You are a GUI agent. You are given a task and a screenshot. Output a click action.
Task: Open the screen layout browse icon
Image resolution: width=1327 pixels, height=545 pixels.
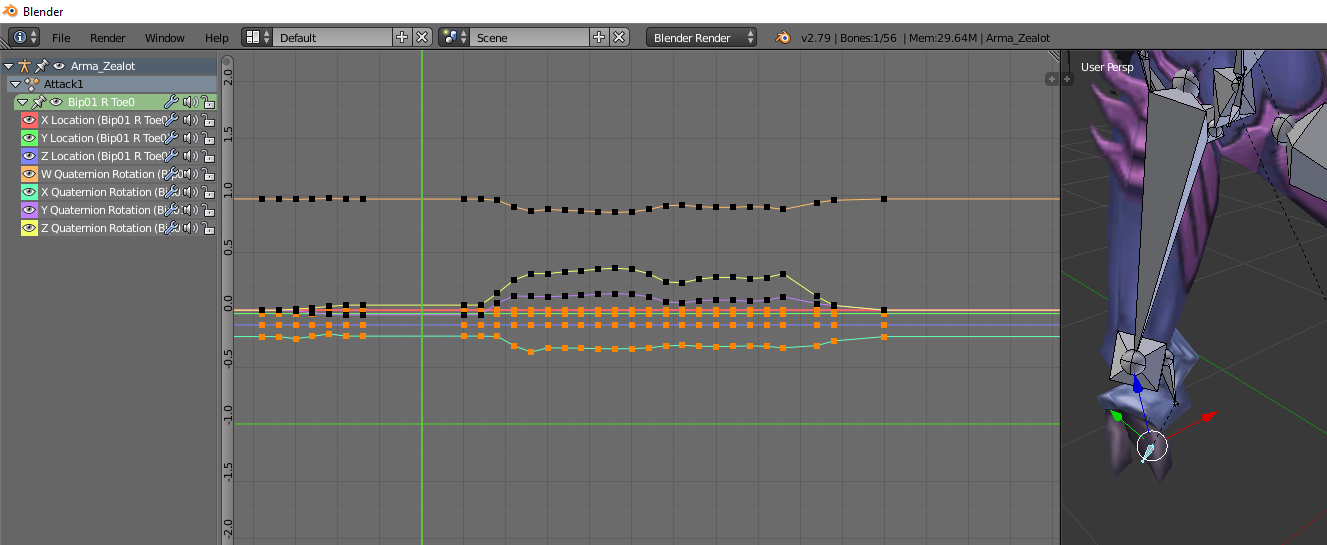257,37
